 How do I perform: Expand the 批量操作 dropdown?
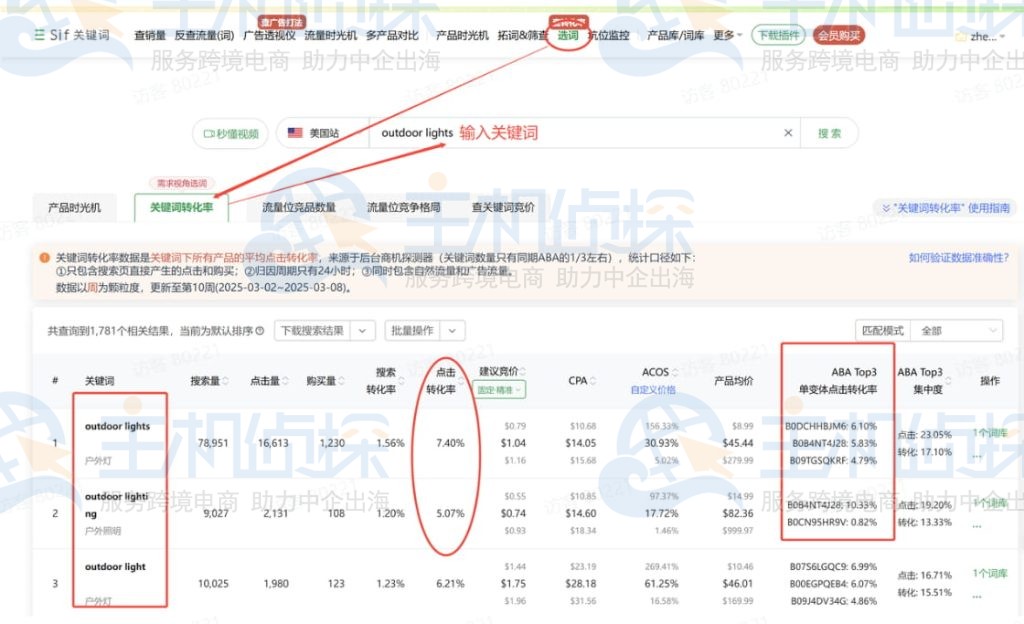452,330
